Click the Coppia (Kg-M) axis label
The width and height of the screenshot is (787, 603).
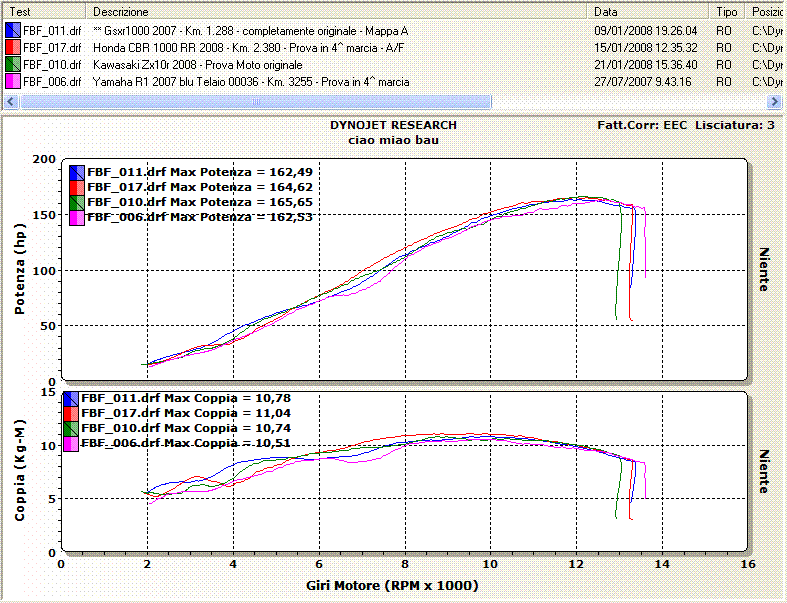(20, 470)
